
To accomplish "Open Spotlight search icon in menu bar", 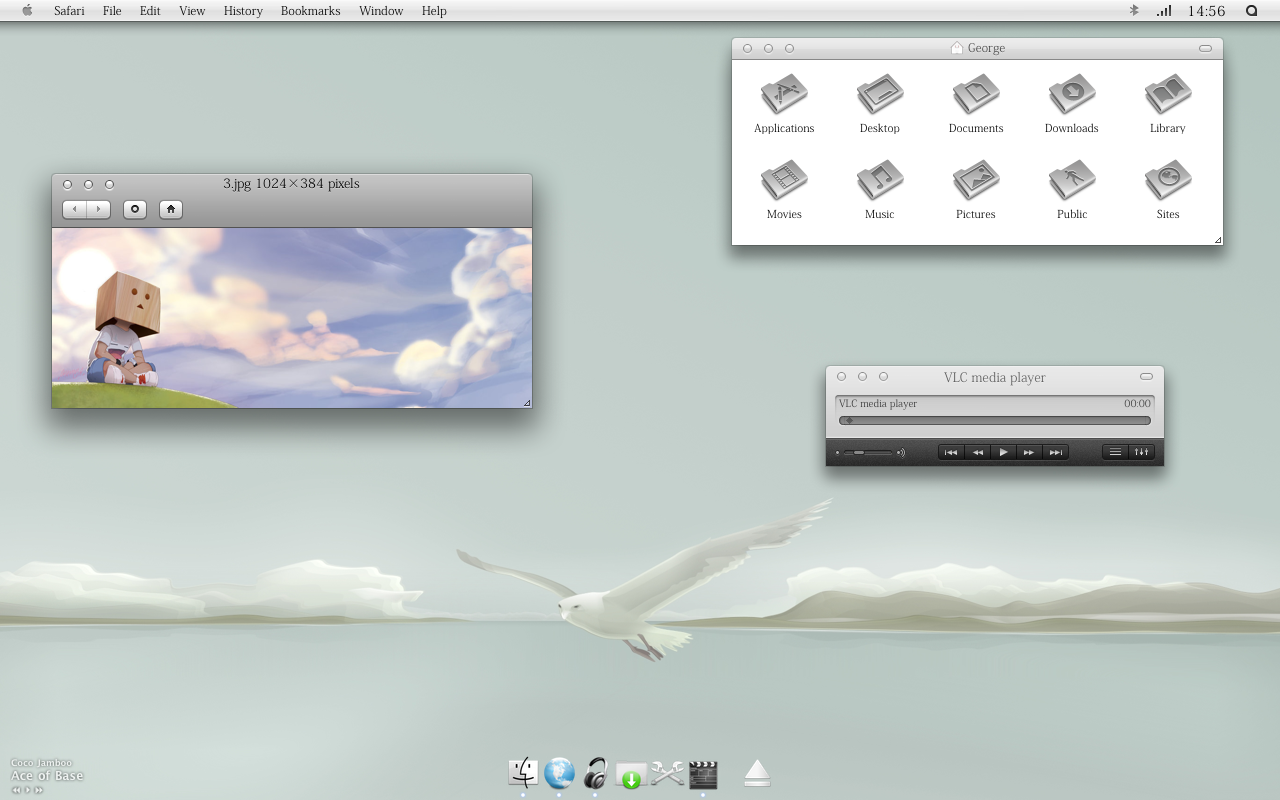I will [x=1251, y=11].
